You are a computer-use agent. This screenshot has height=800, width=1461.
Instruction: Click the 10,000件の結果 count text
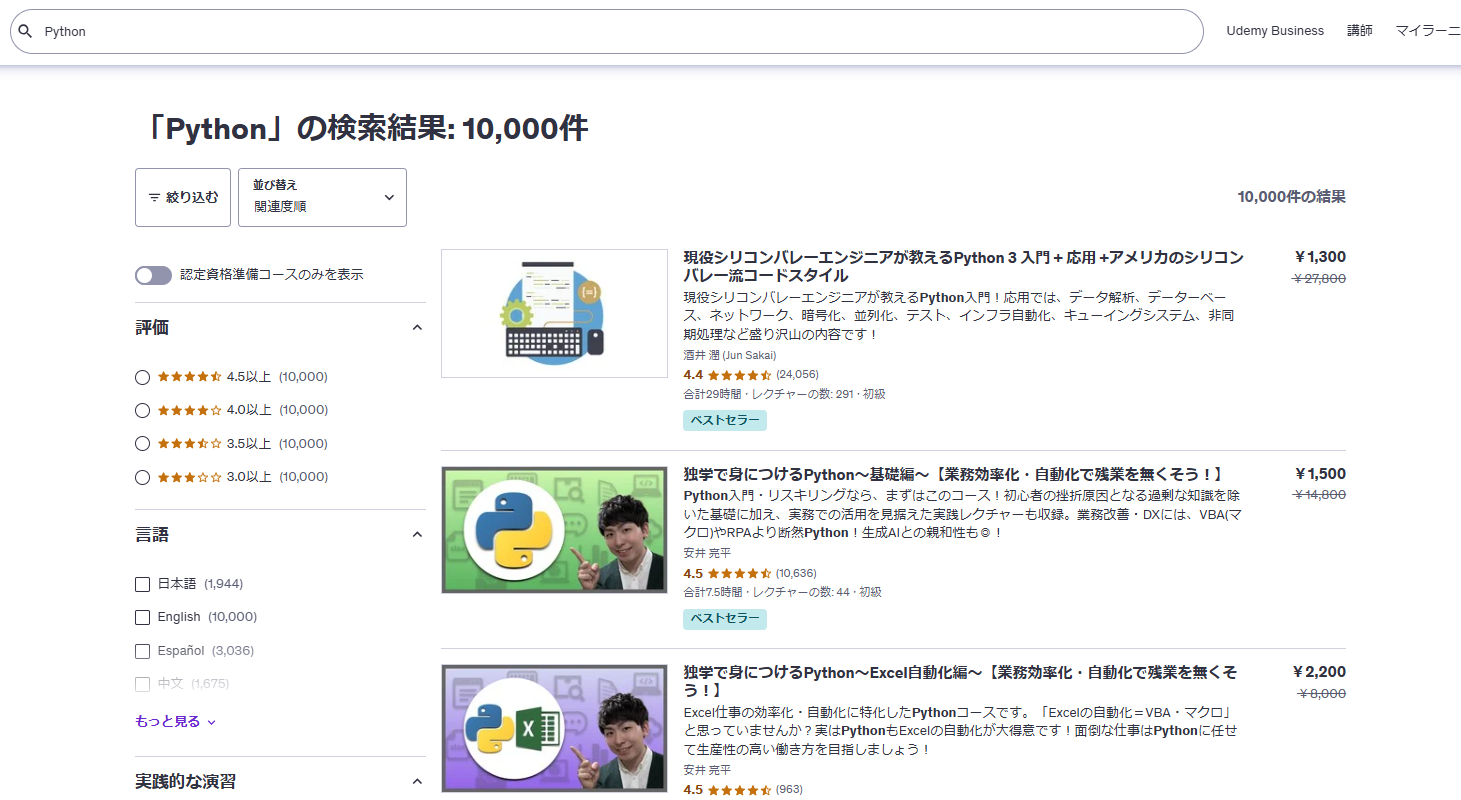coord(1291,197)
